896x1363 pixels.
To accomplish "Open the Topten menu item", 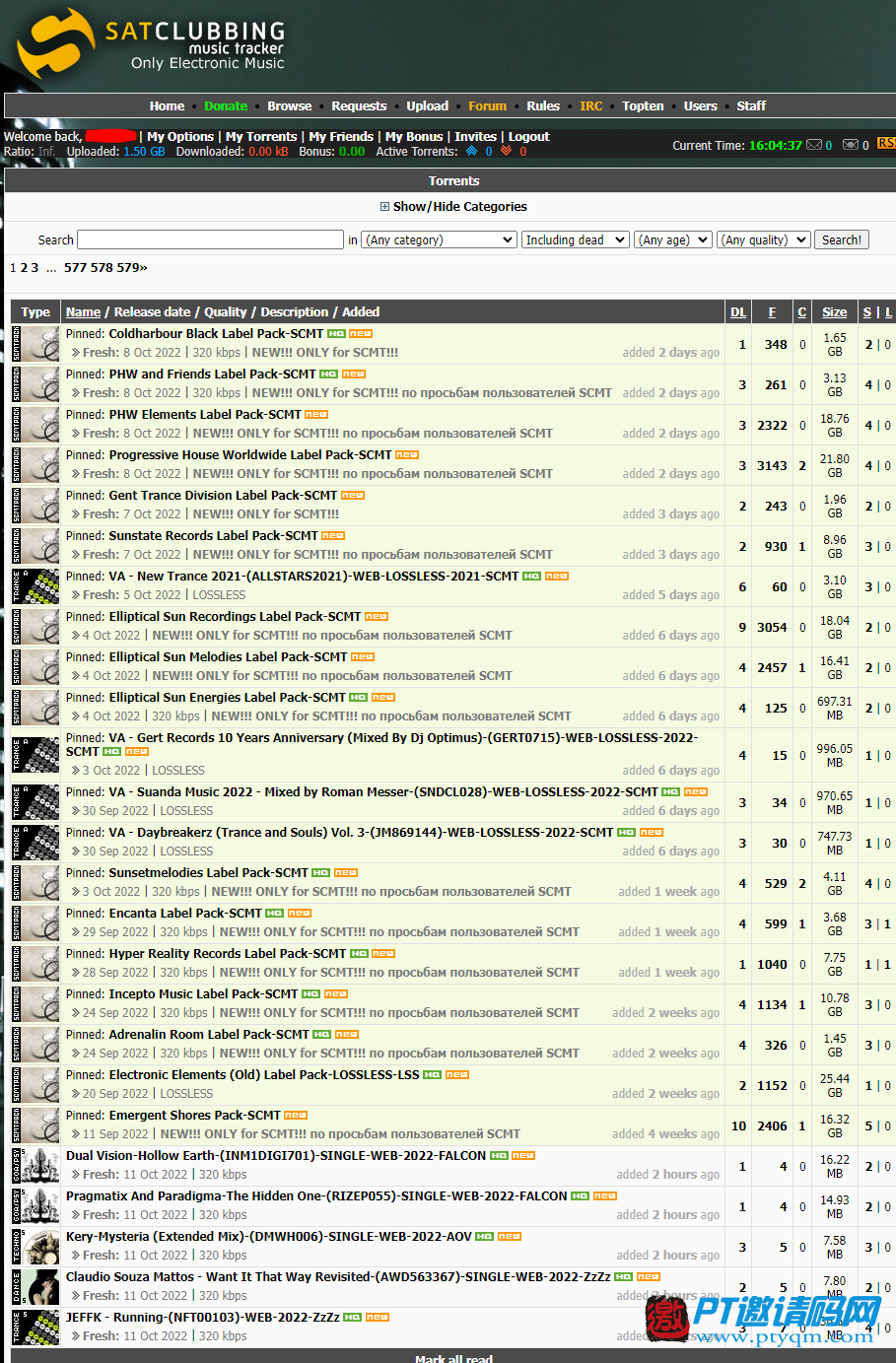I will (643, 106).
